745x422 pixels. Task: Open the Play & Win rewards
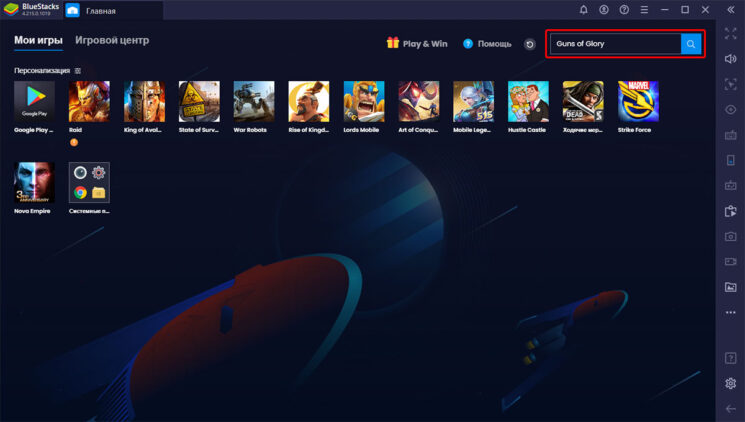click(417, 44)
